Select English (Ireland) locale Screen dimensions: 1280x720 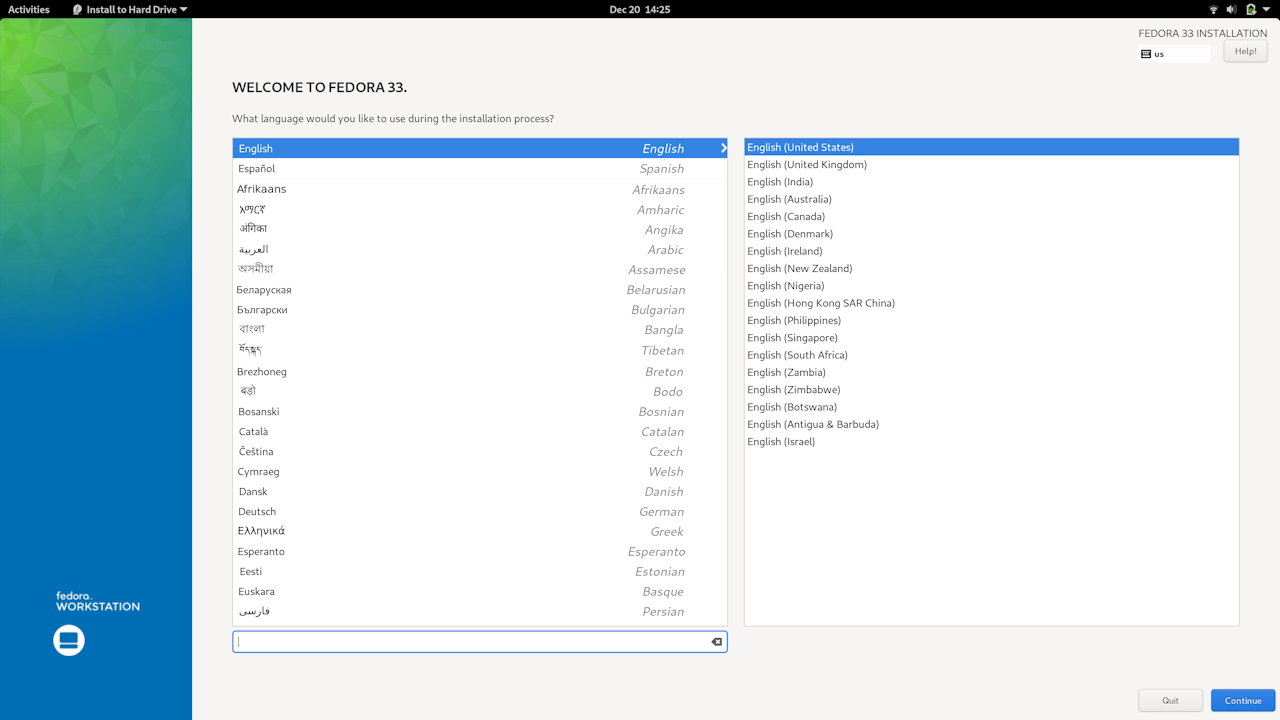point(991,251)
